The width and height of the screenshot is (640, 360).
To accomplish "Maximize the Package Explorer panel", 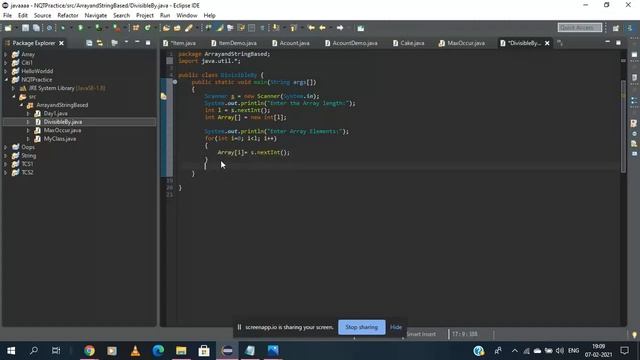I will (x=148, y=42).
